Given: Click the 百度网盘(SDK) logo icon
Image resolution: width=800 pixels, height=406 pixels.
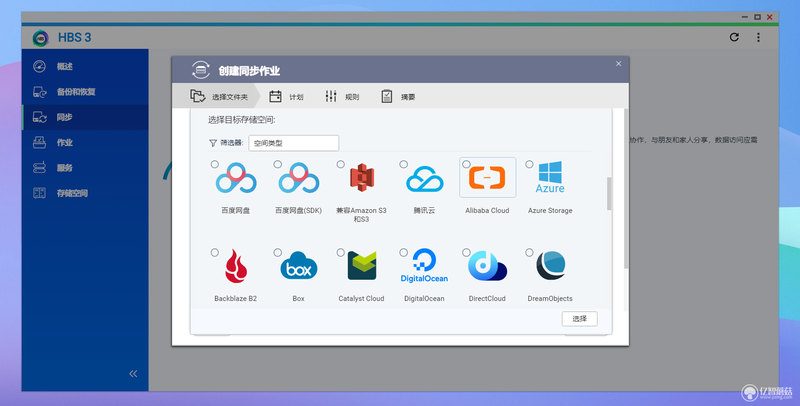Looking at the screenshot, I should [298, 177].
